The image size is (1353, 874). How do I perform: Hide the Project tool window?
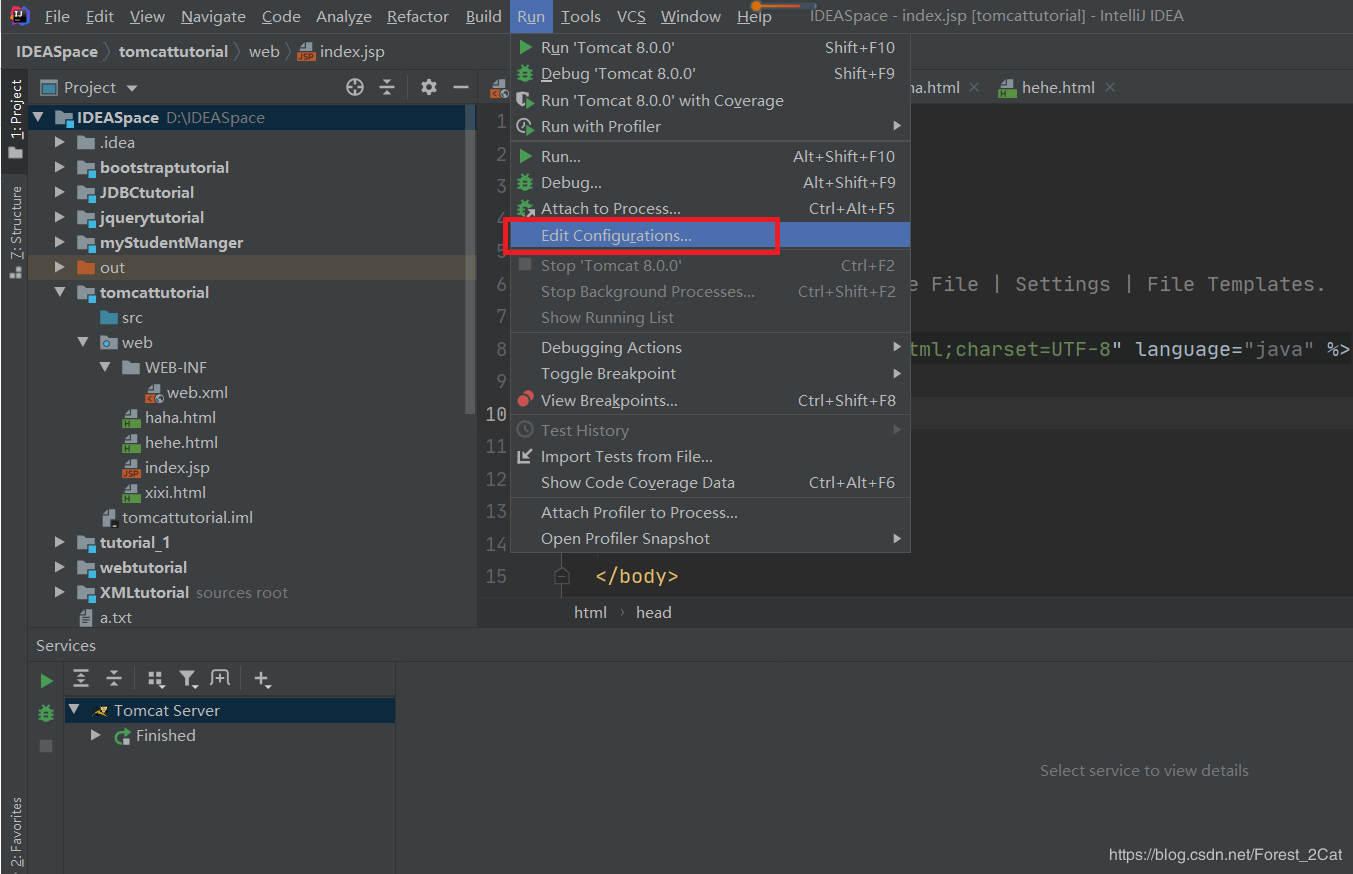461,88
